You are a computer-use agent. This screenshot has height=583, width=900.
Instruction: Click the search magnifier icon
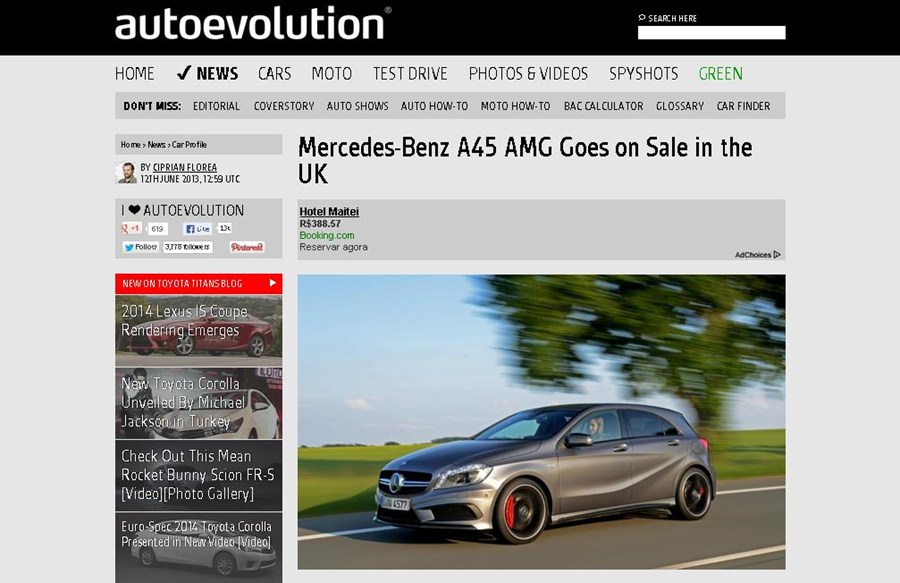(642, 18)
